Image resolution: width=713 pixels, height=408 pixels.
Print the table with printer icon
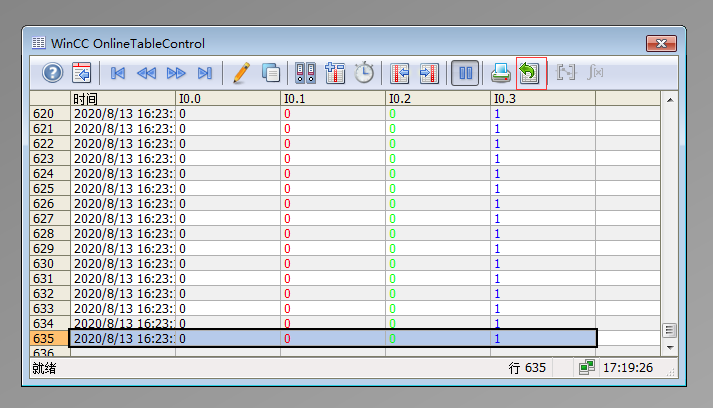(x=501, y=73)
